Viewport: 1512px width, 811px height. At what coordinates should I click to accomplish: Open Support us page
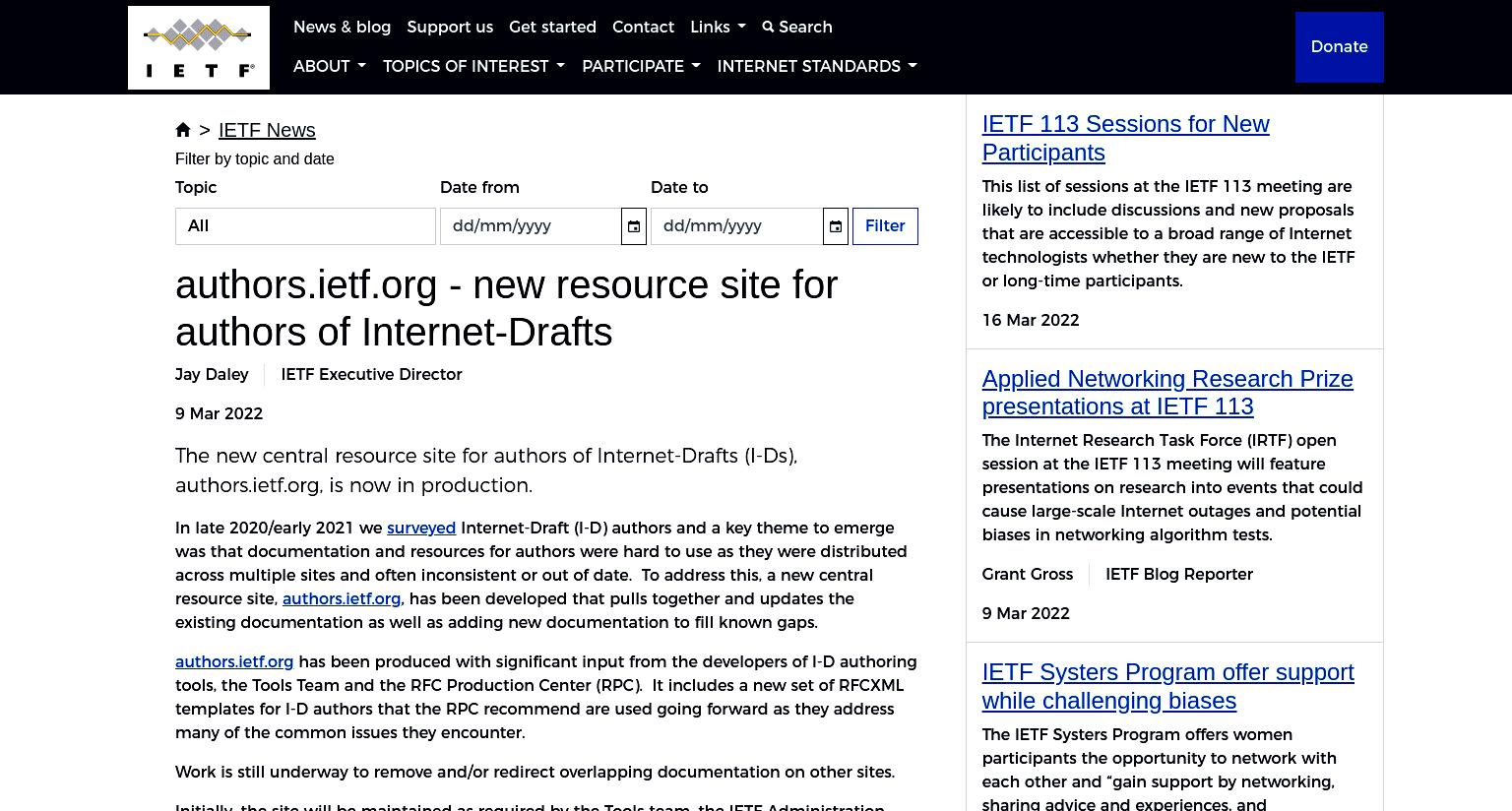click(450, 27)
